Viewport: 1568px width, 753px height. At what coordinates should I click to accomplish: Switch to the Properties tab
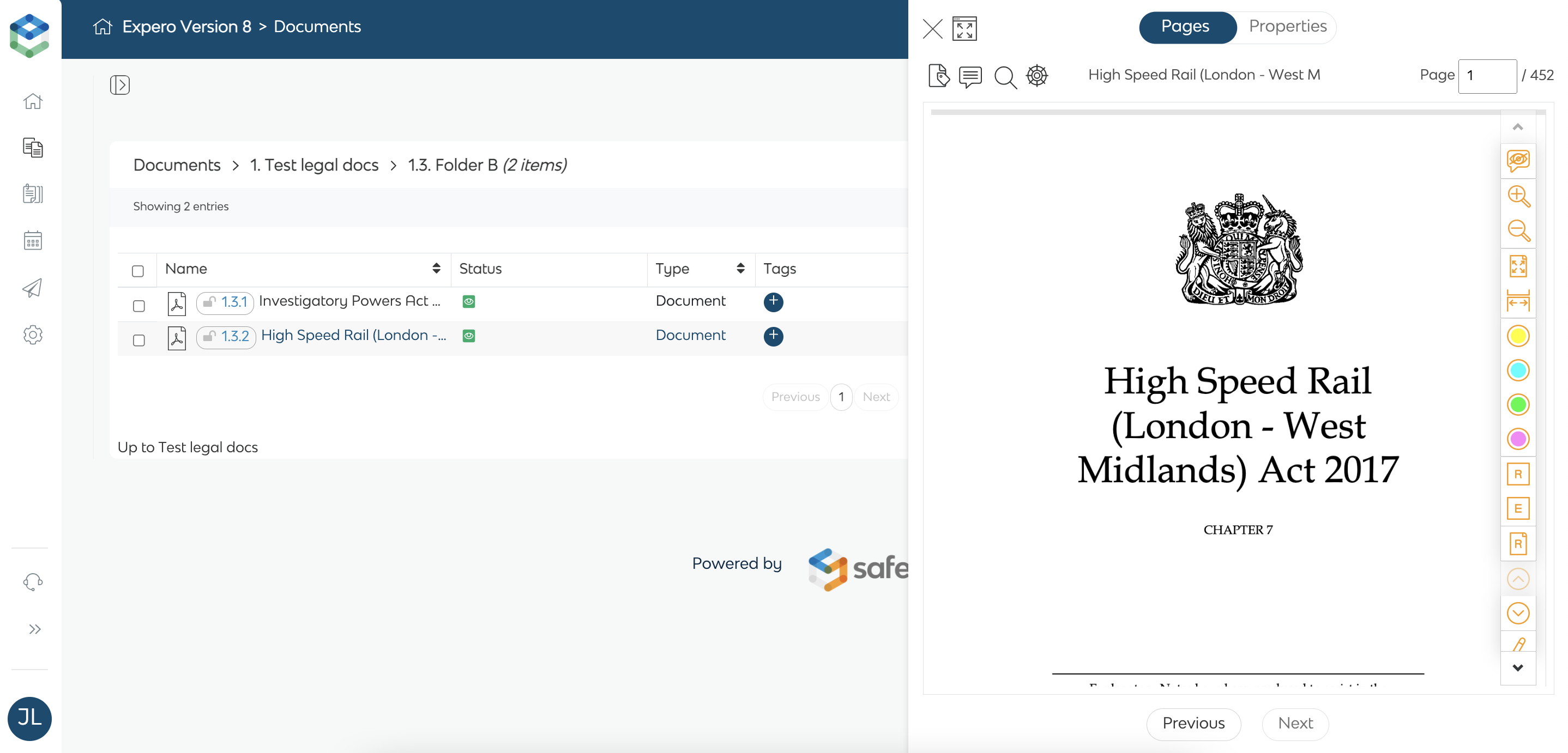point(1287,27)
